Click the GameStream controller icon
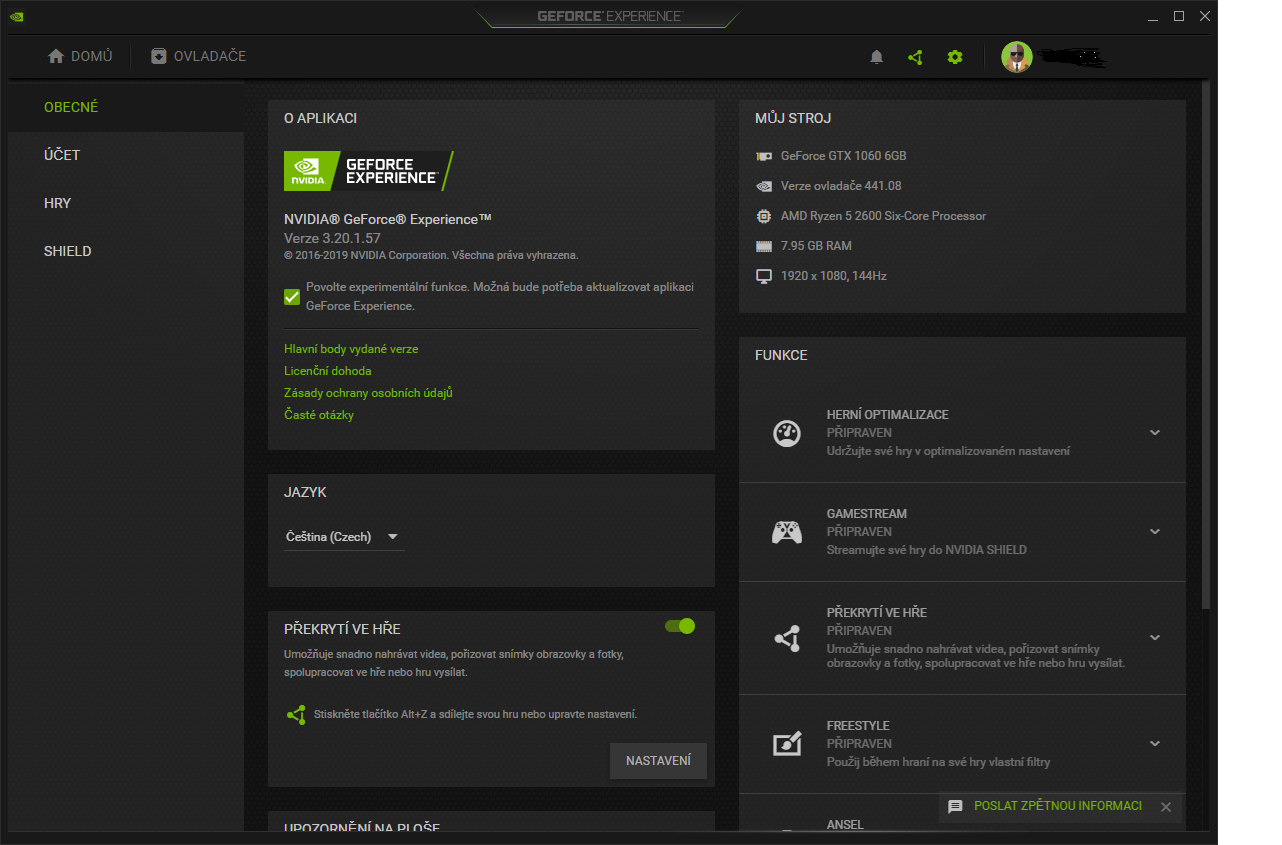Viewport: 1282px width, 845px height. click(x=787, y=532)
